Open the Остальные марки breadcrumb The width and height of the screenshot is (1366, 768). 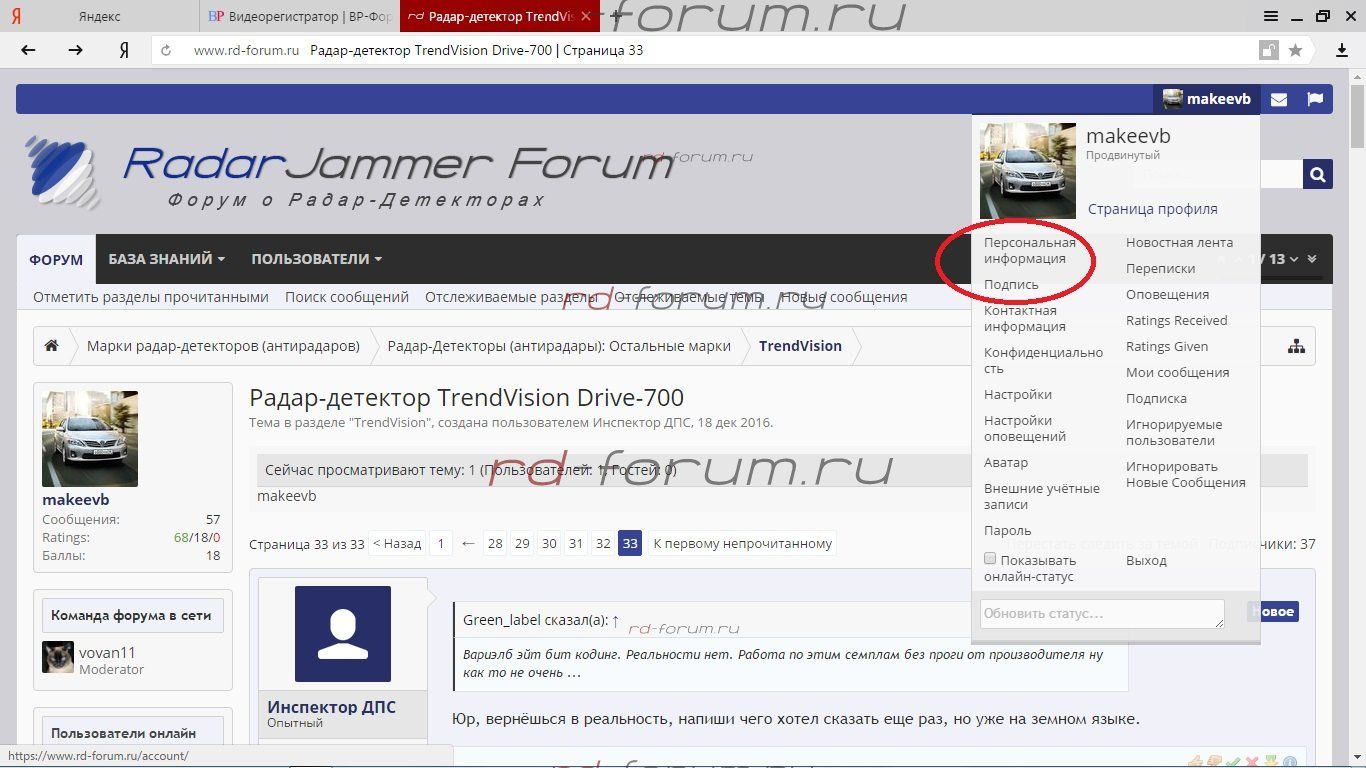tap(559, 346)
